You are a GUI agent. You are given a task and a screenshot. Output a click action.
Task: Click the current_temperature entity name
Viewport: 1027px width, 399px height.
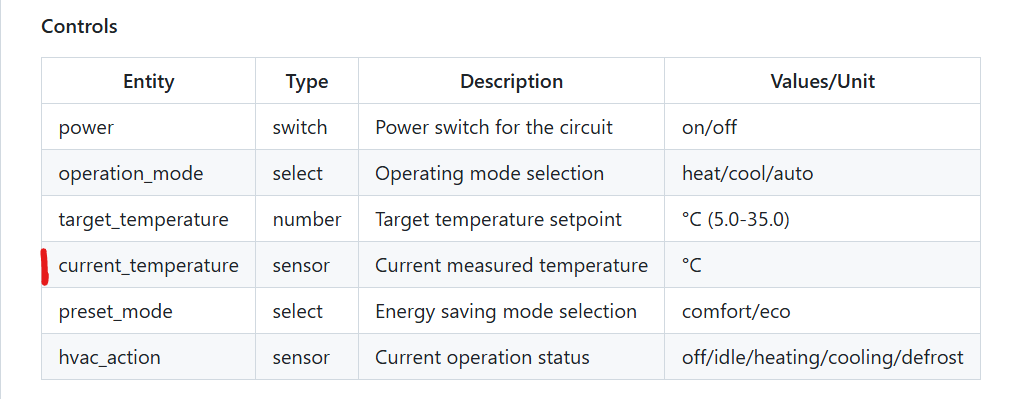pos(149,265)
